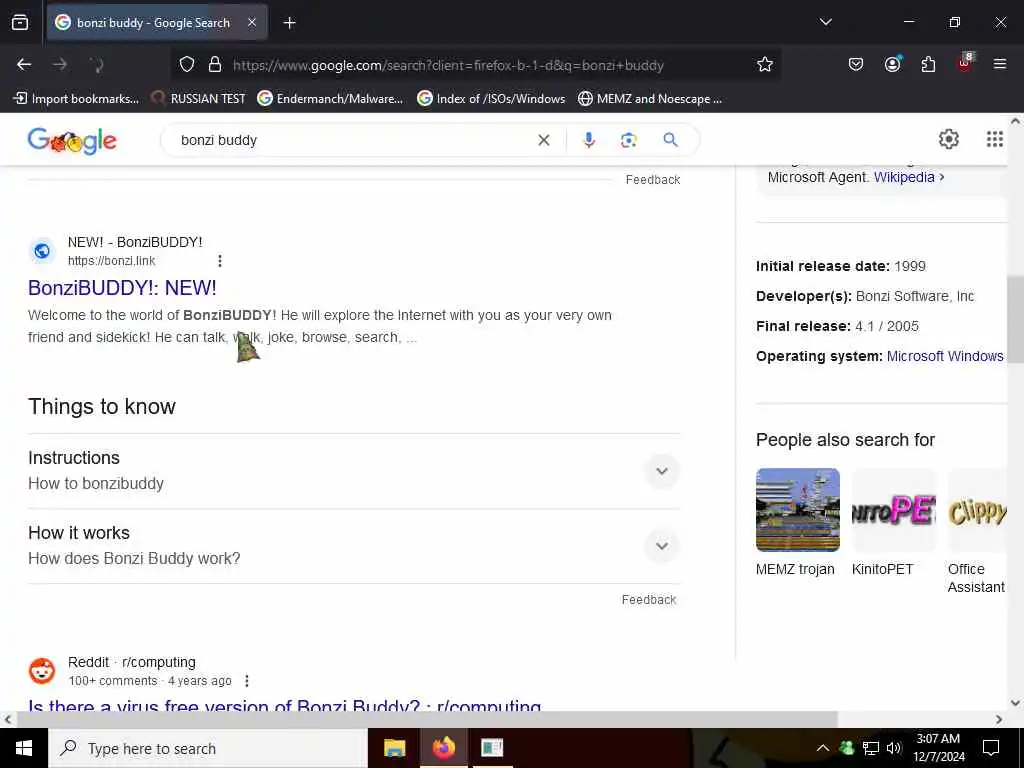
Task: Open Endermanch/Malware bookmark
Action: (x=330, y=99)
